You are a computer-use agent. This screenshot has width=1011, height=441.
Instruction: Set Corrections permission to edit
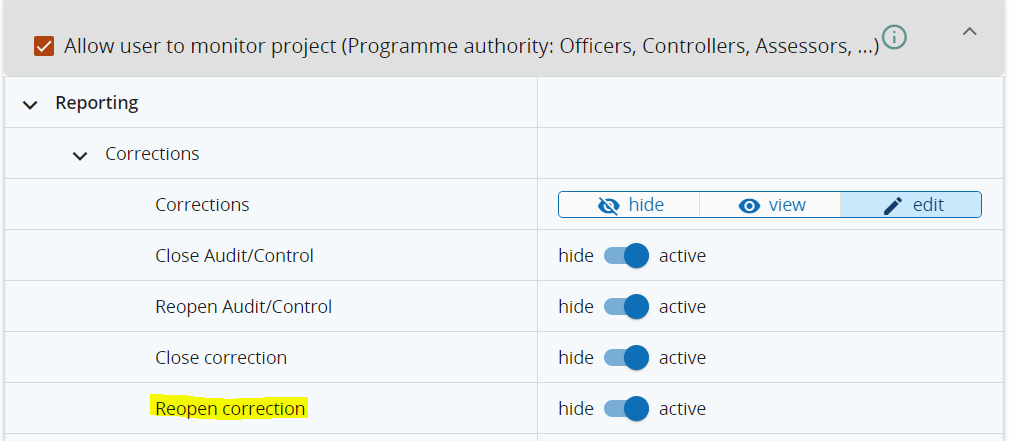coord(912,205)
